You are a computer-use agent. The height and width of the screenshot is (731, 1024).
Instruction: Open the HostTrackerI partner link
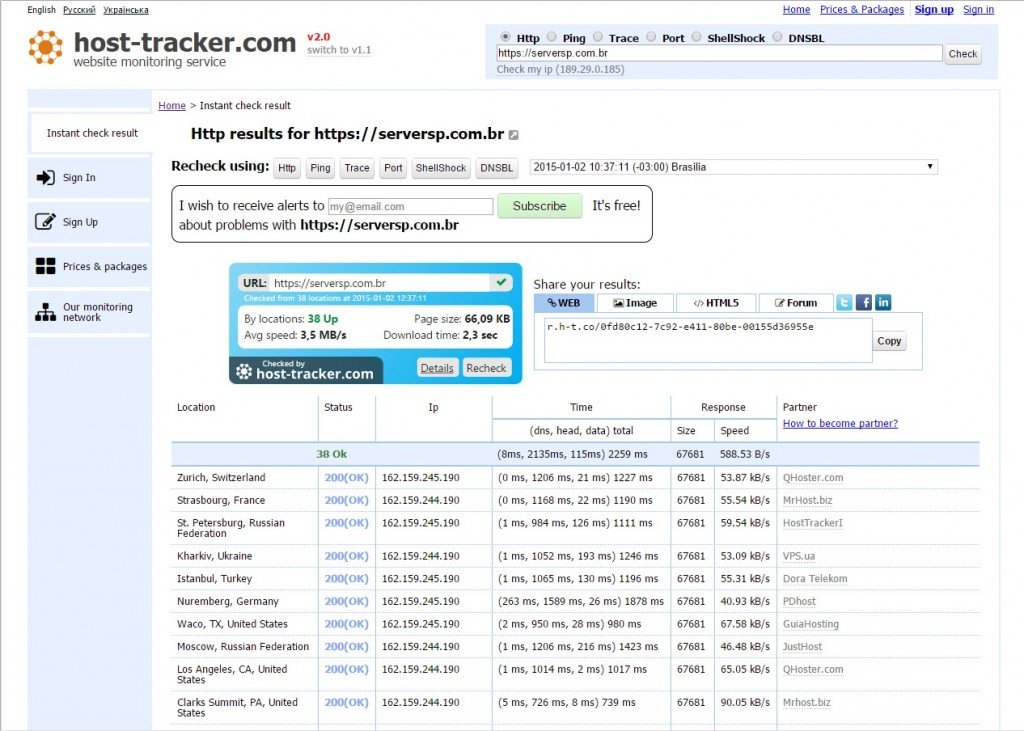point(812,523)
